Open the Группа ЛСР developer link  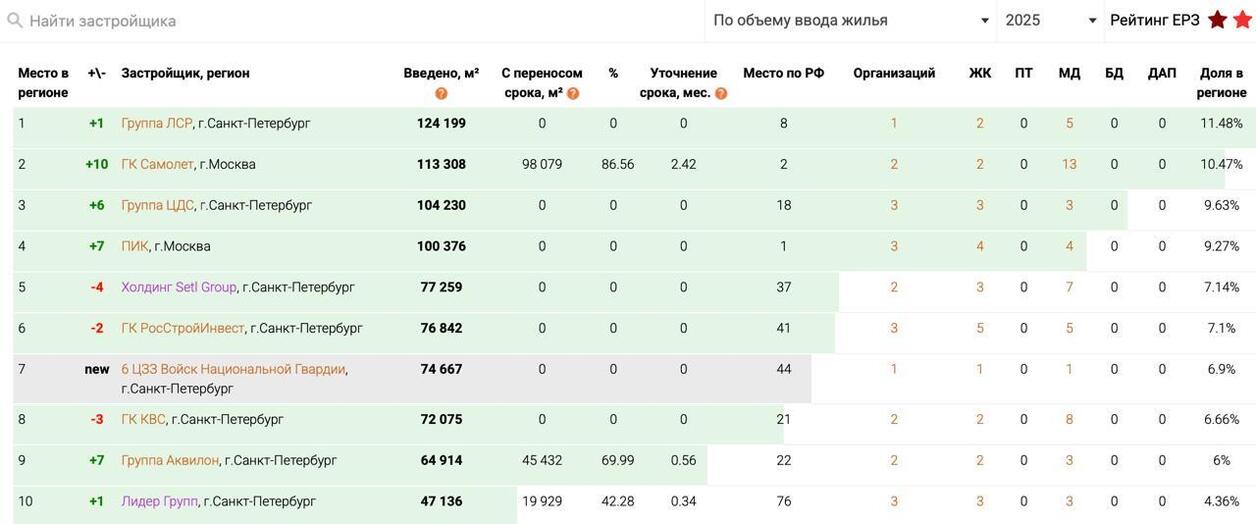pyautogui.click(x=156, y=124)
